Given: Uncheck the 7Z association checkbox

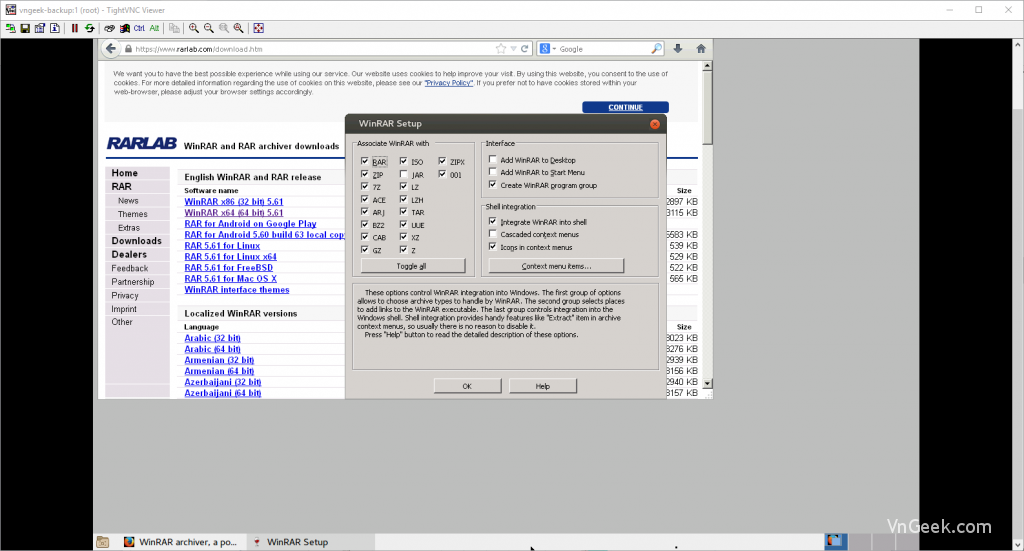Looking at the screenshot, I should pyautogui.click(x=365, y=186).
